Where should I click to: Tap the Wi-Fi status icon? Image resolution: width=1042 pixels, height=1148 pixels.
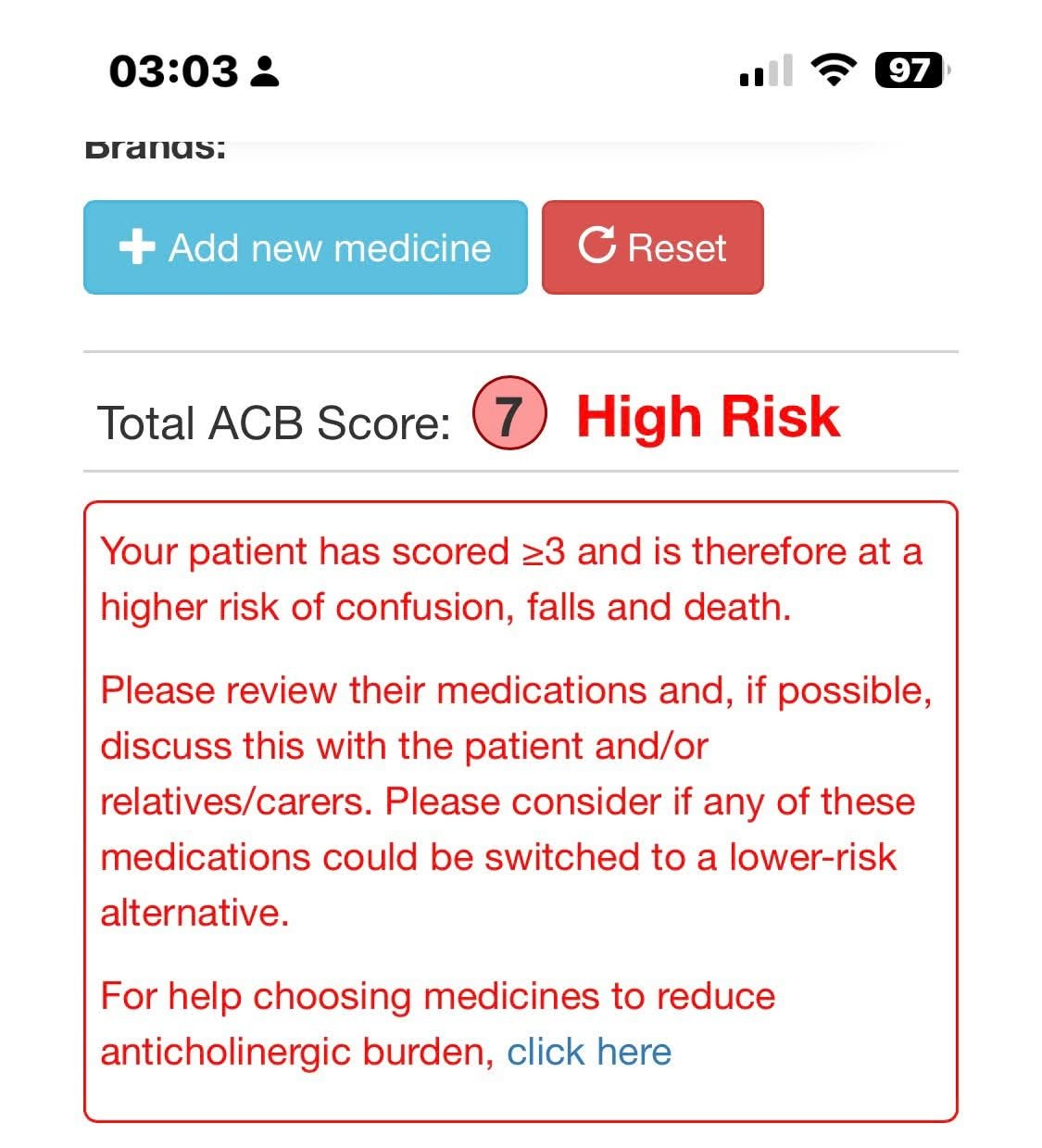coord(834,69)
